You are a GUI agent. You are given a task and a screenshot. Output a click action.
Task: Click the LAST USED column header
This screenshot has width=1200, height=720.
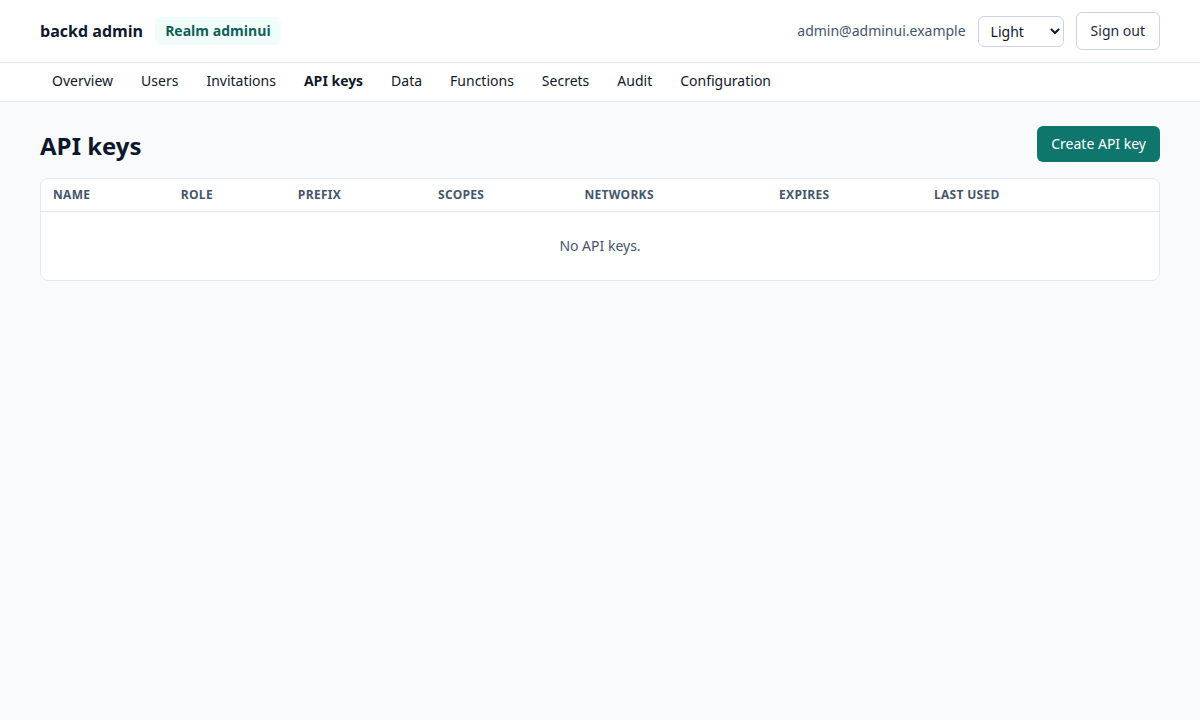click(966, 195)
